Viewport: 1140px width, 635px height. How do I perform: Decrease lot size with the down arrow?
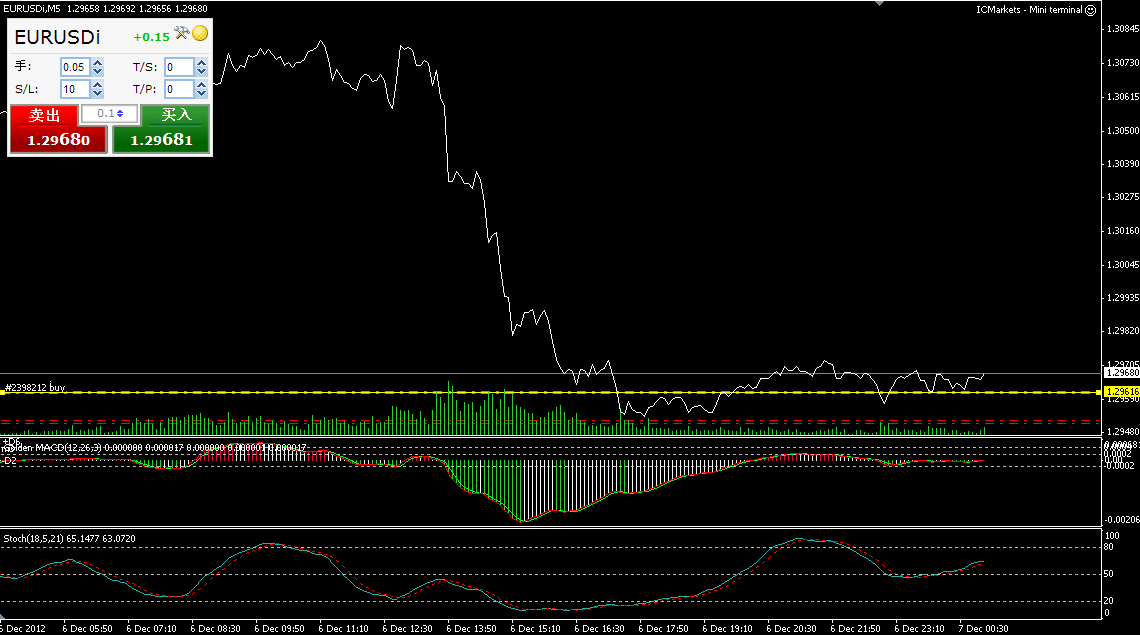click(x=97, y=71)
